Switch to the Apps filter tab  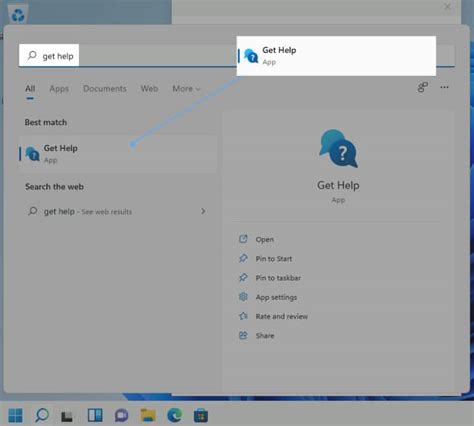59,89
